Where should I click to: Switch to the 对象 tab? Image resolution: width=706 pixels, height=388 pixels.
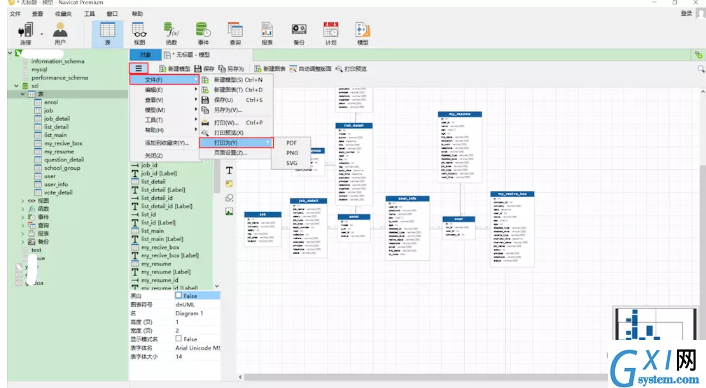pos(145,54)
